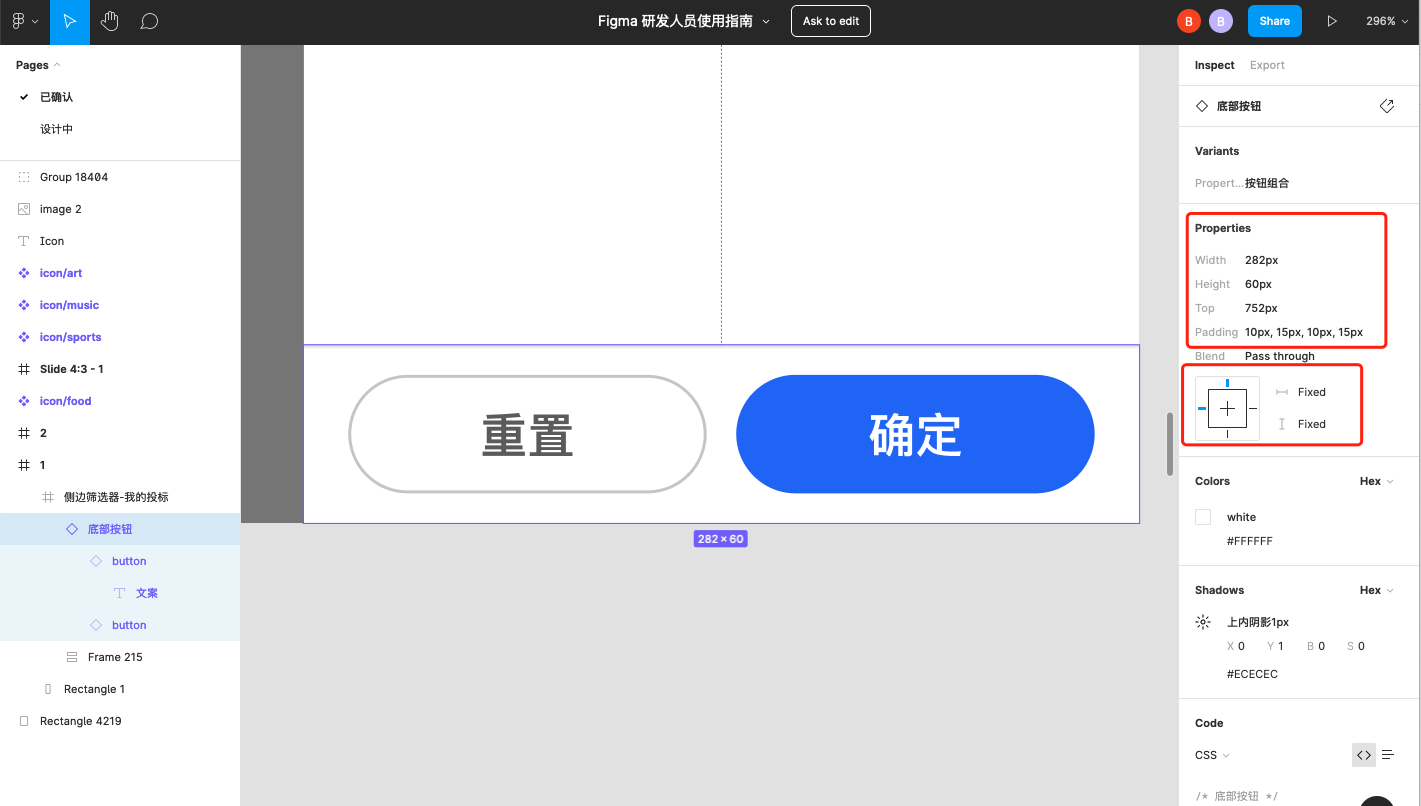Click the icon/food component icon
This screenshot has height=806, width=1421.
click(x=24, y=401)
